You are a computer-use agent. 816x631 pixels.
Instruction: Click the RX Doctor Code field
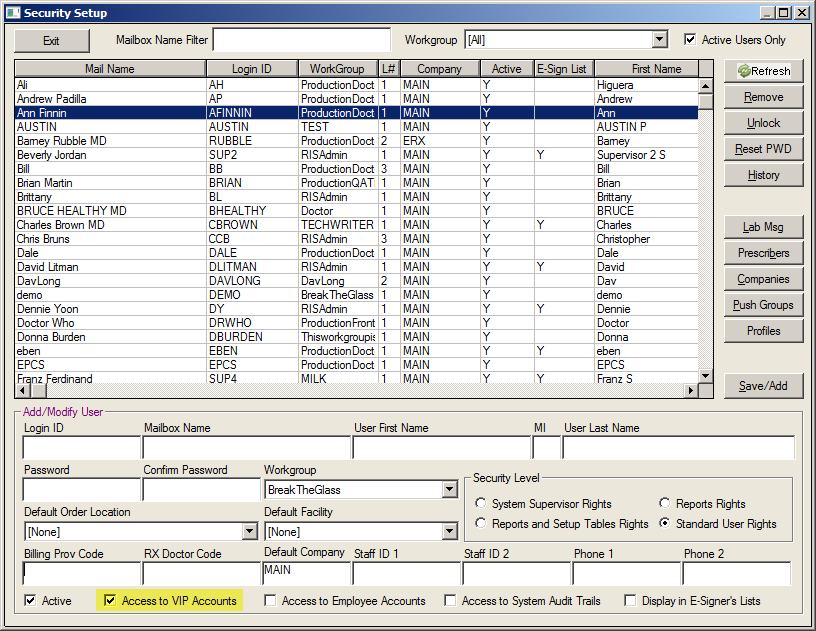tap(201, 573)
